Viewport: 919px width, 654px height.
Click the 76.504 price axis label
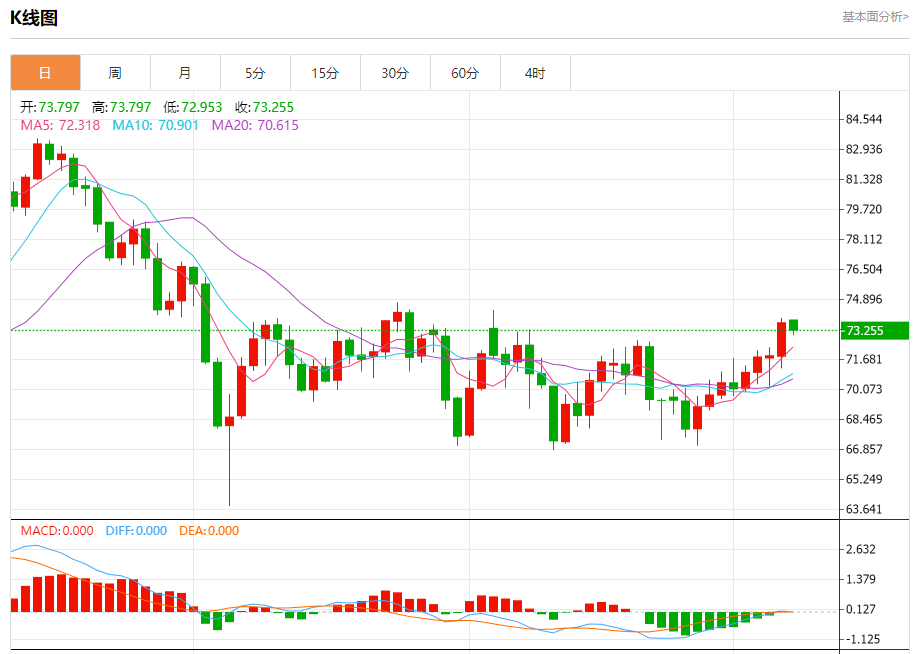tap(864, 269)
